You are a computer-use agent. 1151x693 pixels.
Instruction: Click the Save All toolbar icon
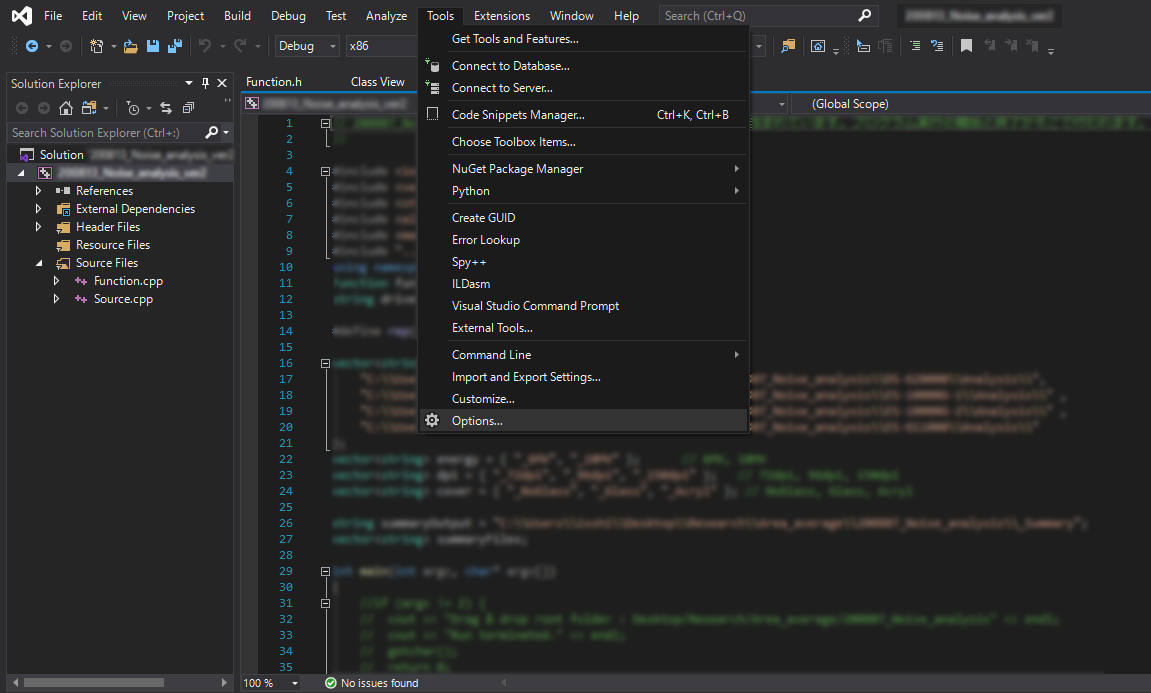[x=175, y=46]
